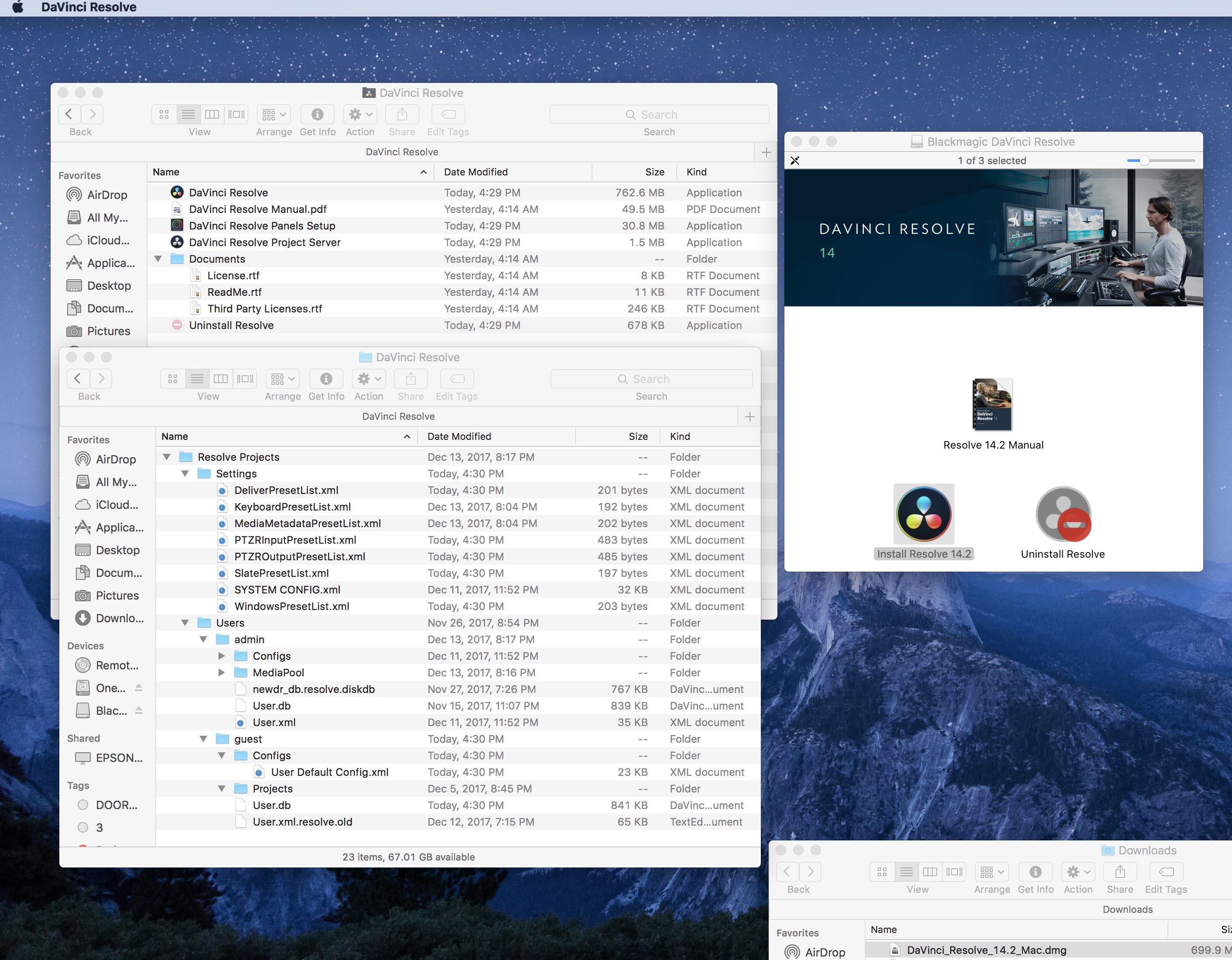Open Arrange dropdown in top Finder window
Viewport: 1232px width, 960px height.
(x=274, y=115)
